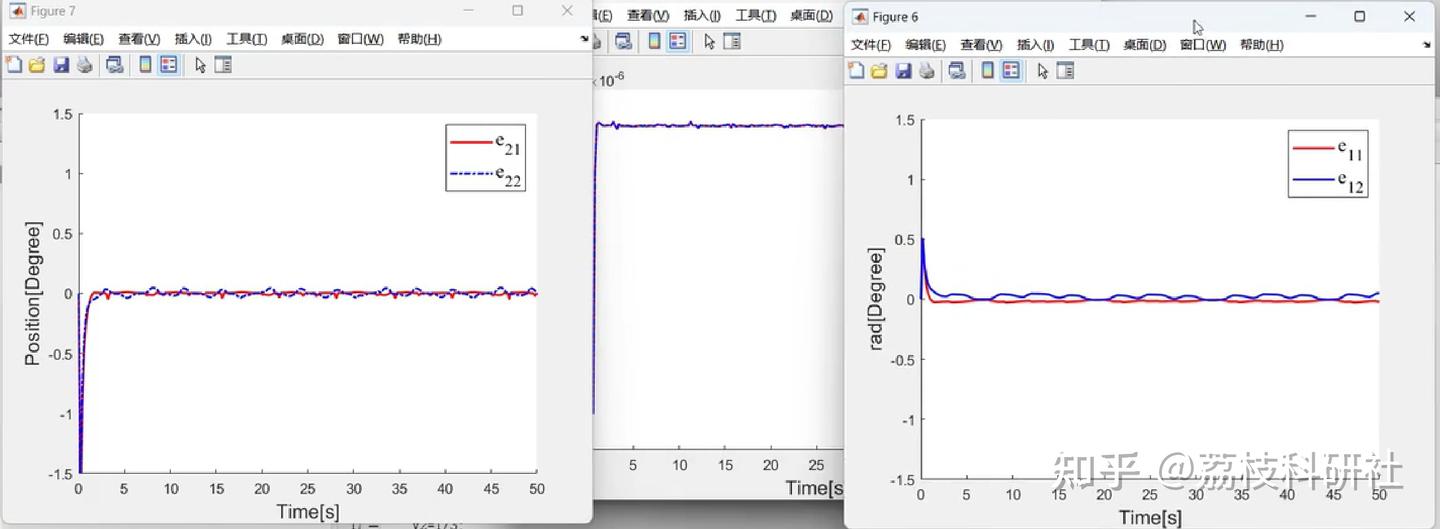
Task: Insert colorbar icon in Figure 7 toolbar
Action: coord(145,65)
